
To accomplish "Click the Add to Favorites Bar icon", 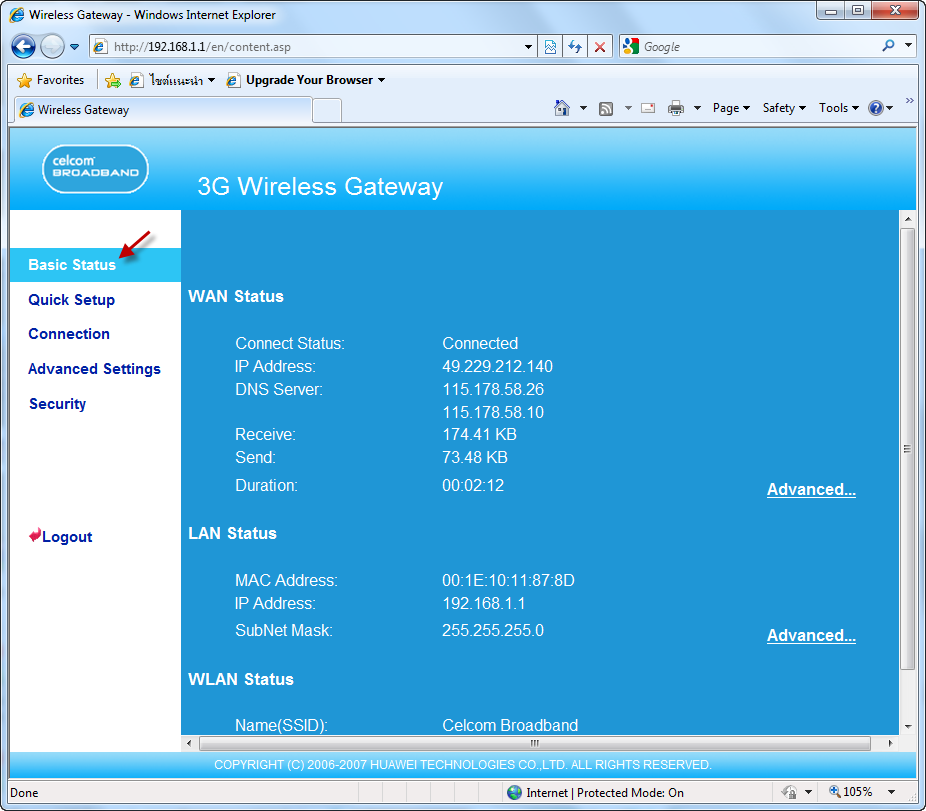I will click(x=112, y=80).
